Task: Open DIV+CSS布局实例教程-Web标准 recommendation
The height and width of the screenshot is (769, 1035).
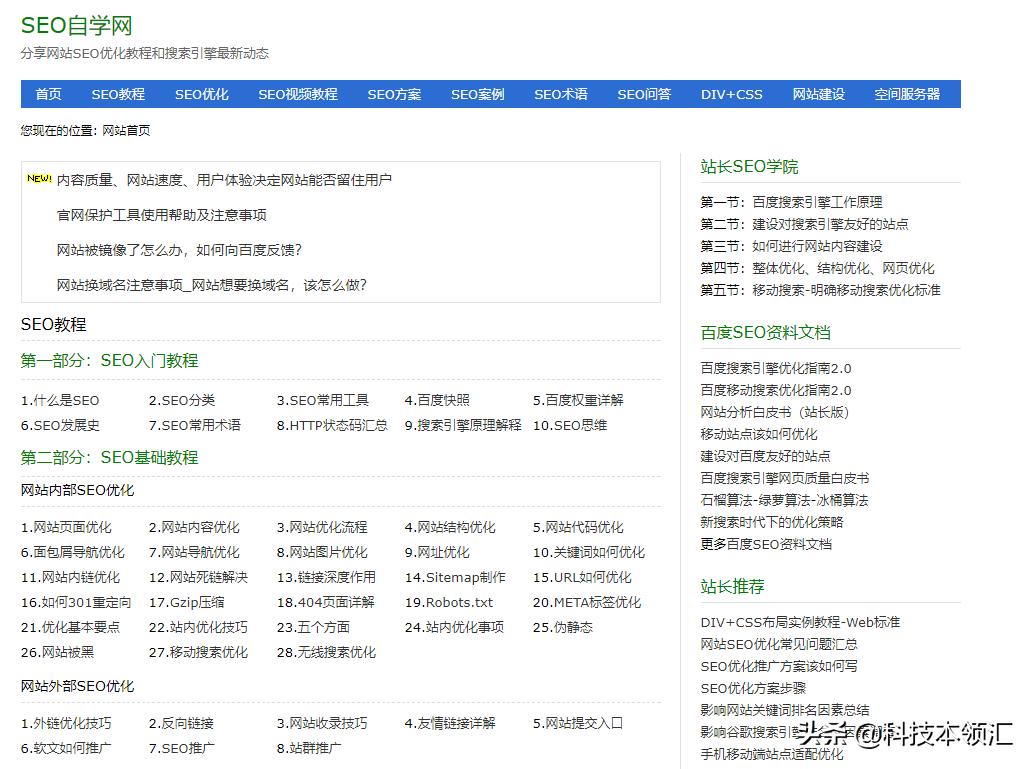Action: click(800, 621)
